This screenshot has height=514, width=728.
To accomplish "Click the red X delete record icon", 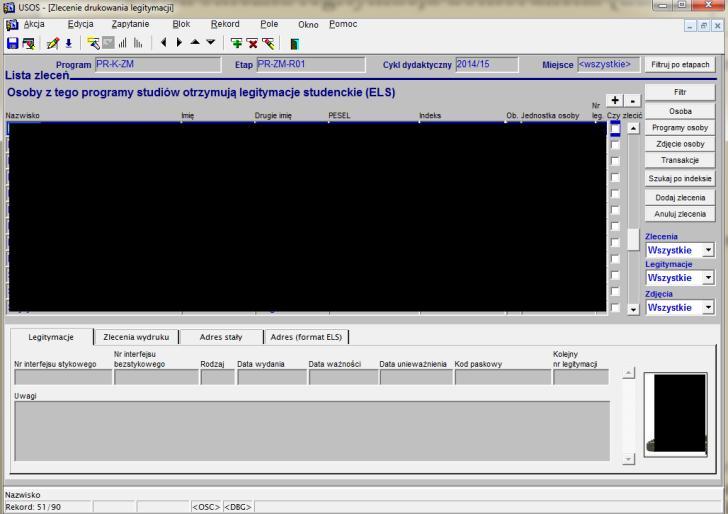I will tap(253, 44).
